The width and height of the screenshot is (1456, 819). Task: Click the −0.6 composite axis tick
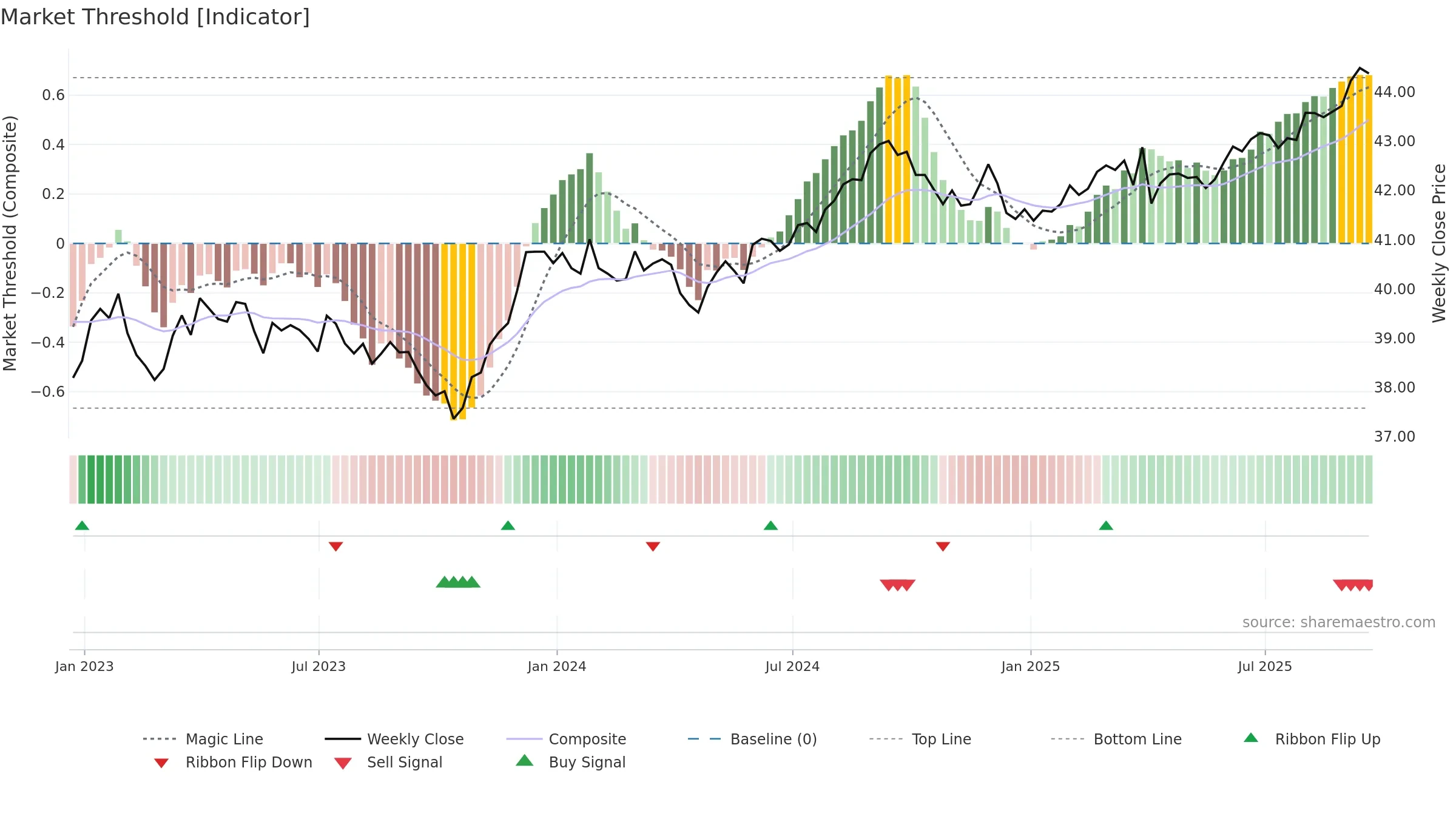48,392
